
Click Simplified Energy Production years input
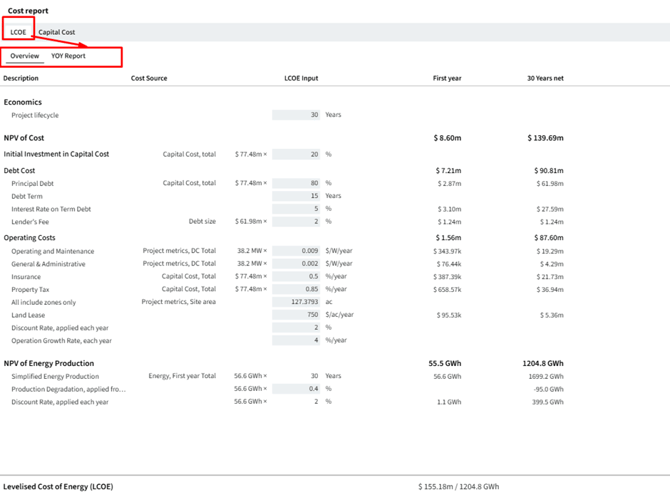296,376
